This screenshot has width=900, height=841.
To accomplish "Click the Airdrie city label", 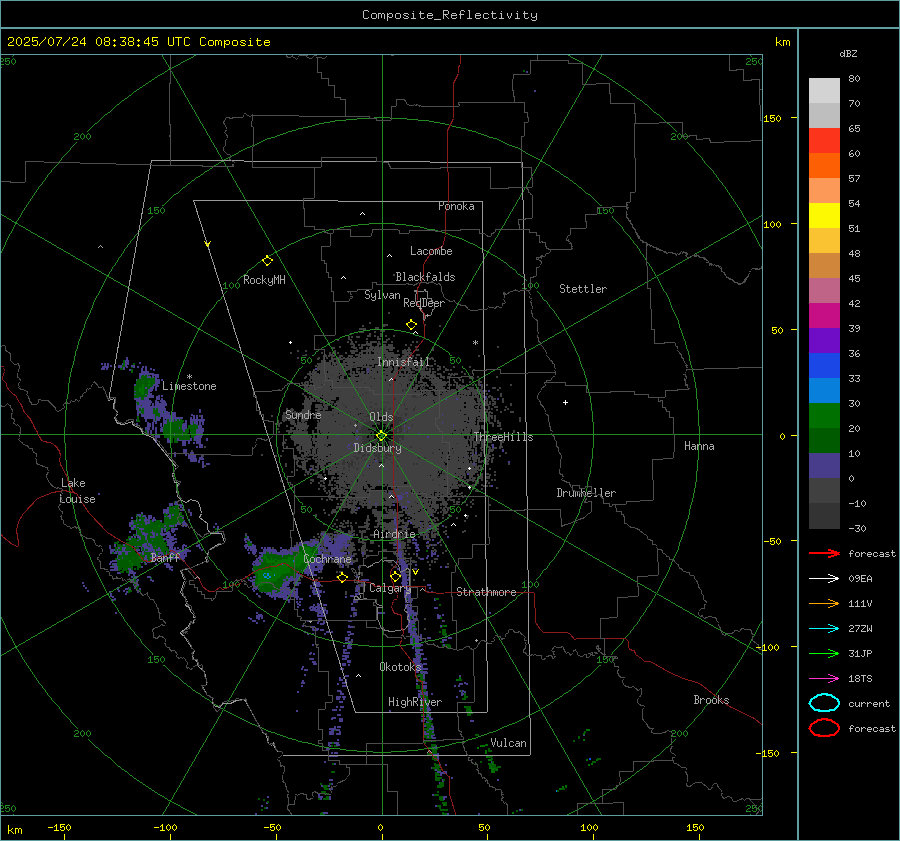I will click(394, 534).
